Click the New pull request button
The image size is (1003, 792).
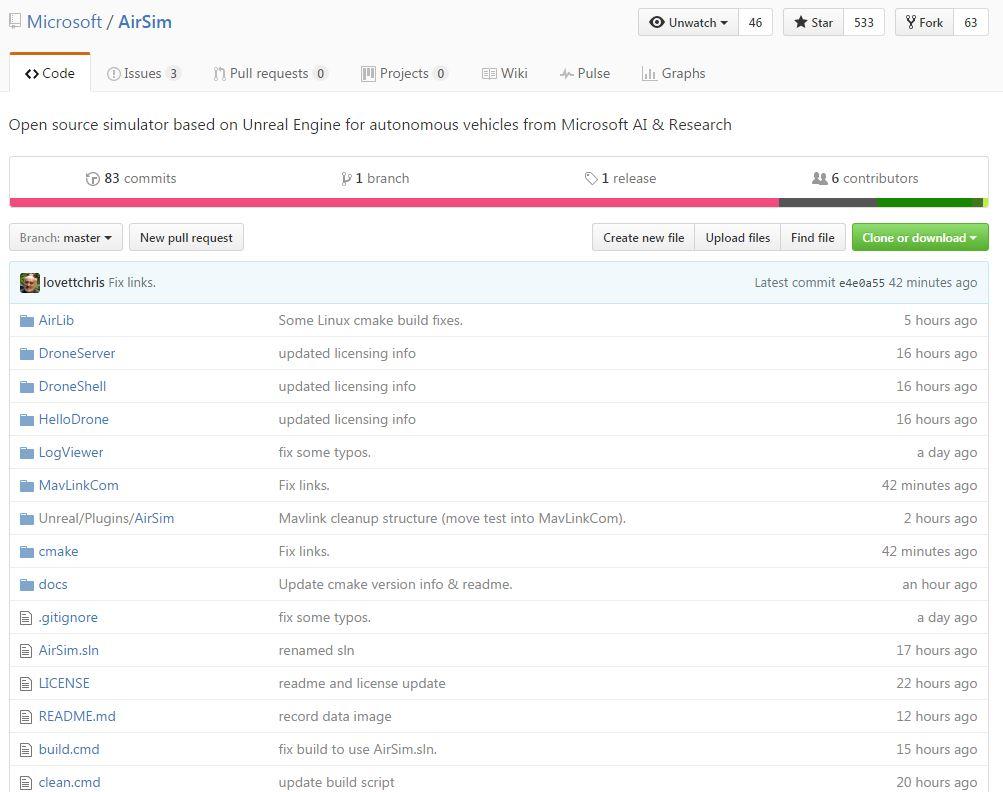(x=186, y=238)
